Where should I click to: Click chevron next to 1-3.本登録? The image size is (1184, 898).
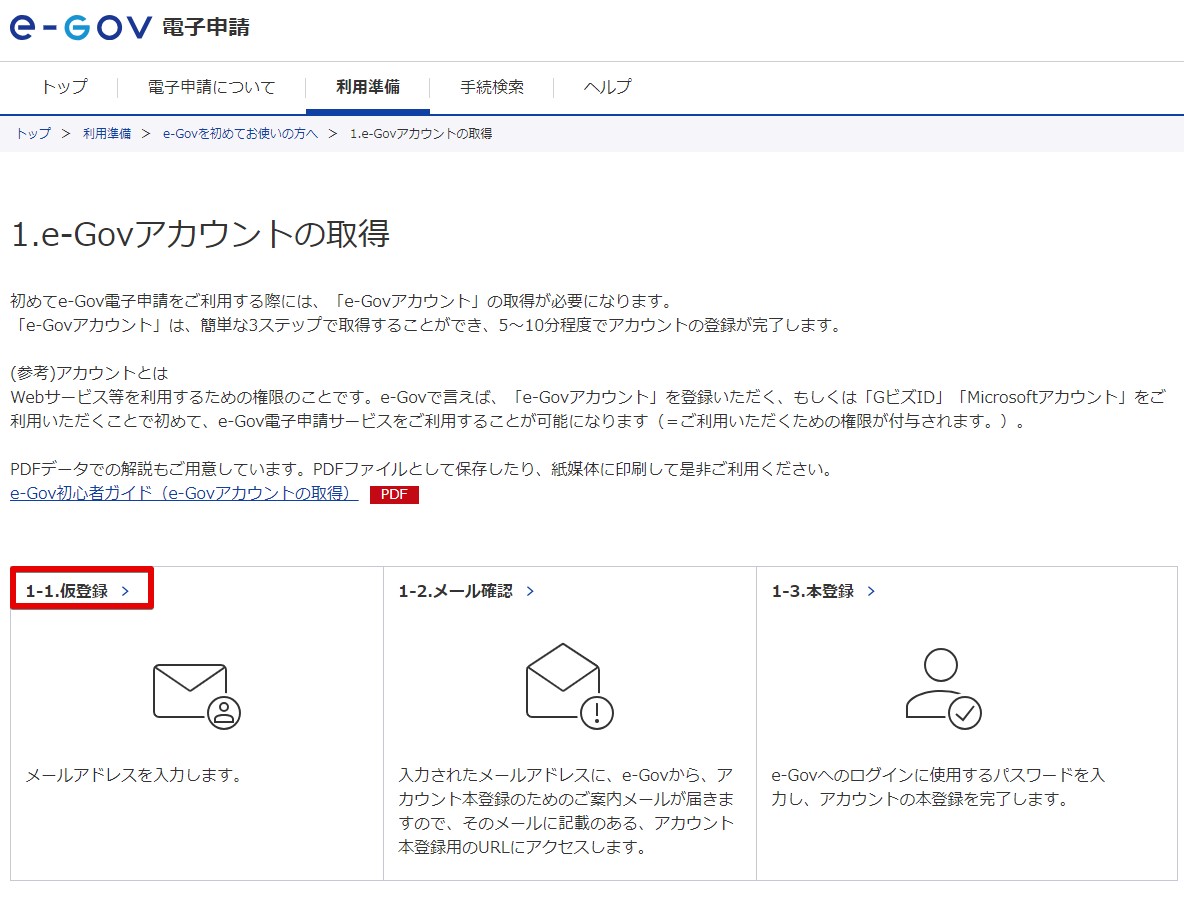click(871, 591)
